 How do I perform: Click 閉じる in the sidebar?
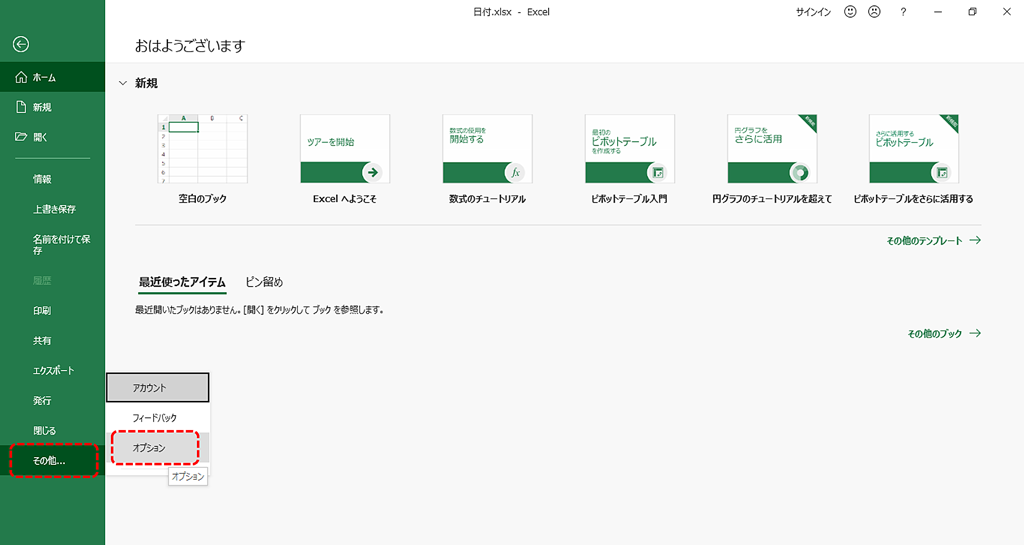click(52, 431)
